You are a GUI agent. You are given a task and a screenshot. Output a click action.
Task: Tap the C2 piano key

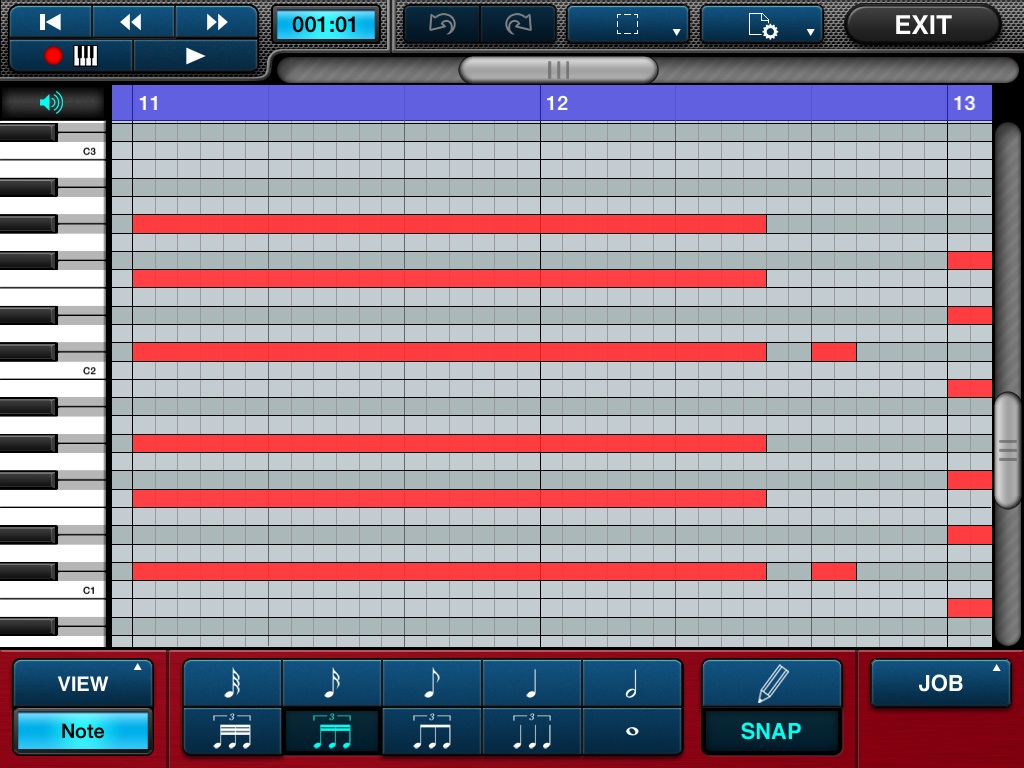tap(52, 370)
